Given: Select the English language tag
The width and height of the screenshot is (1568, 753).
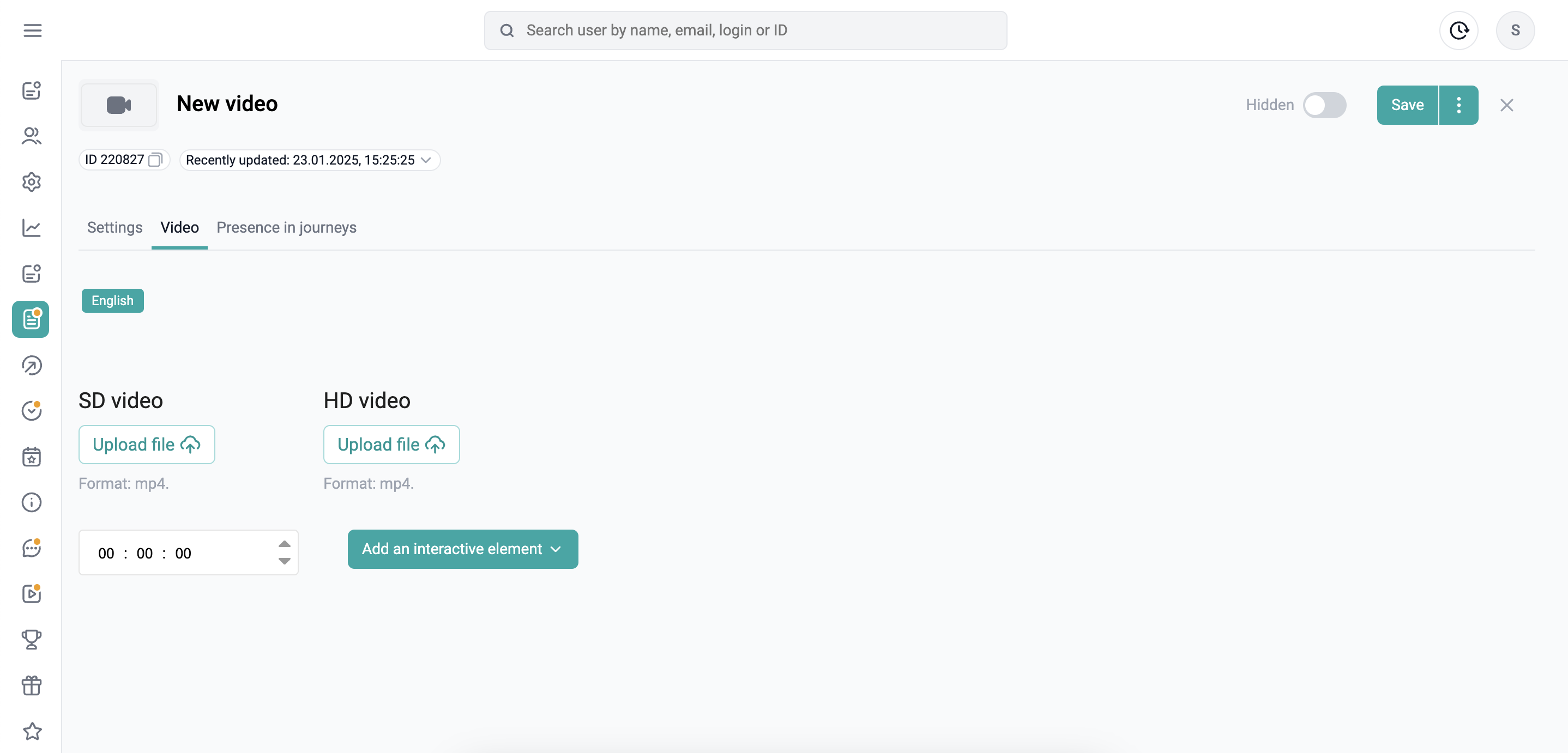Looking at the screenshot, I should tap(113, 300).
